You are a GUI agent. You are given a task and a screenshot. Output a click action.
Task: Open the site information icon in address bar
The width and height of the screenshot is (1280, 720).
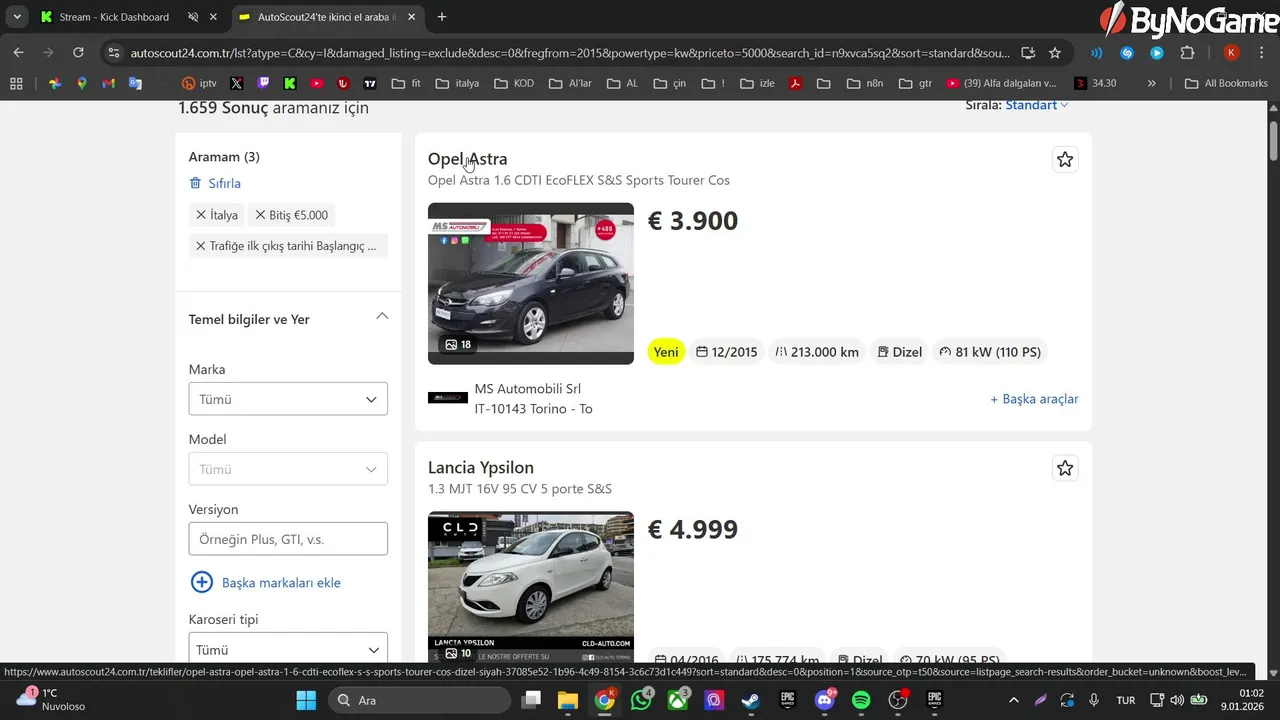(x=113, y=53)
